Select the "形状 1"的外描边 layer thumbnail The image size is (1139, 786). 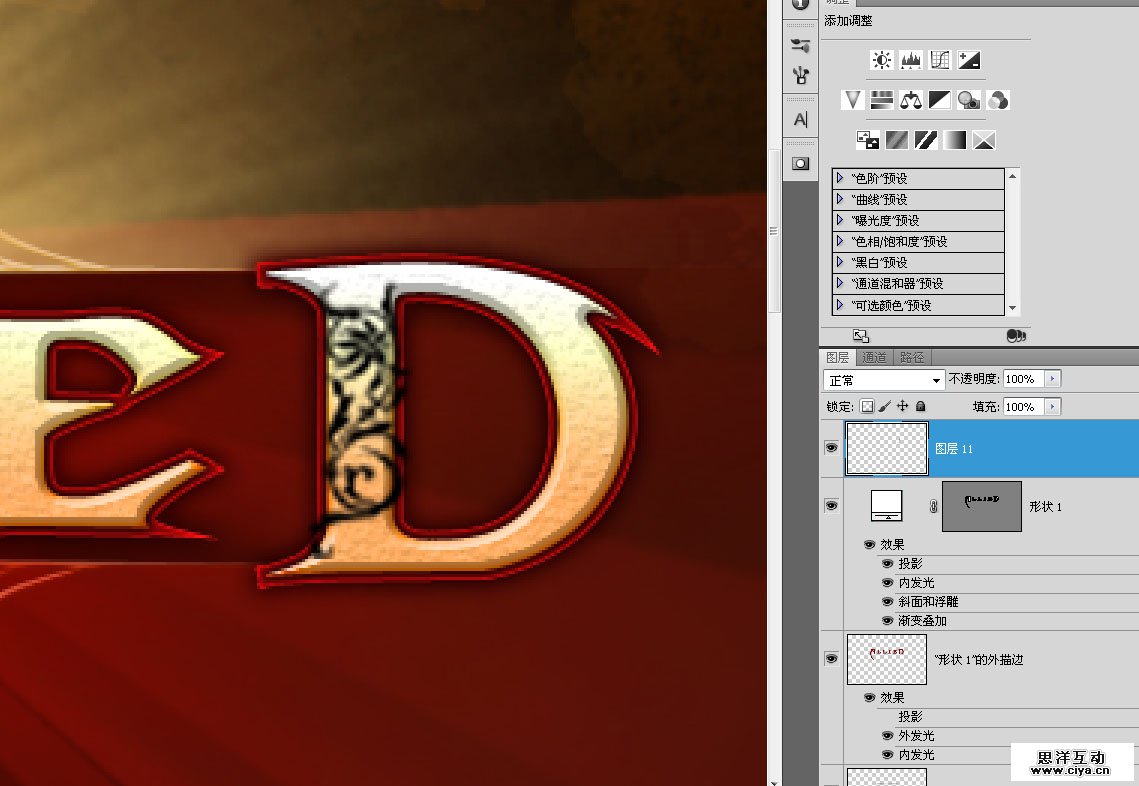[x=886, y=659]
